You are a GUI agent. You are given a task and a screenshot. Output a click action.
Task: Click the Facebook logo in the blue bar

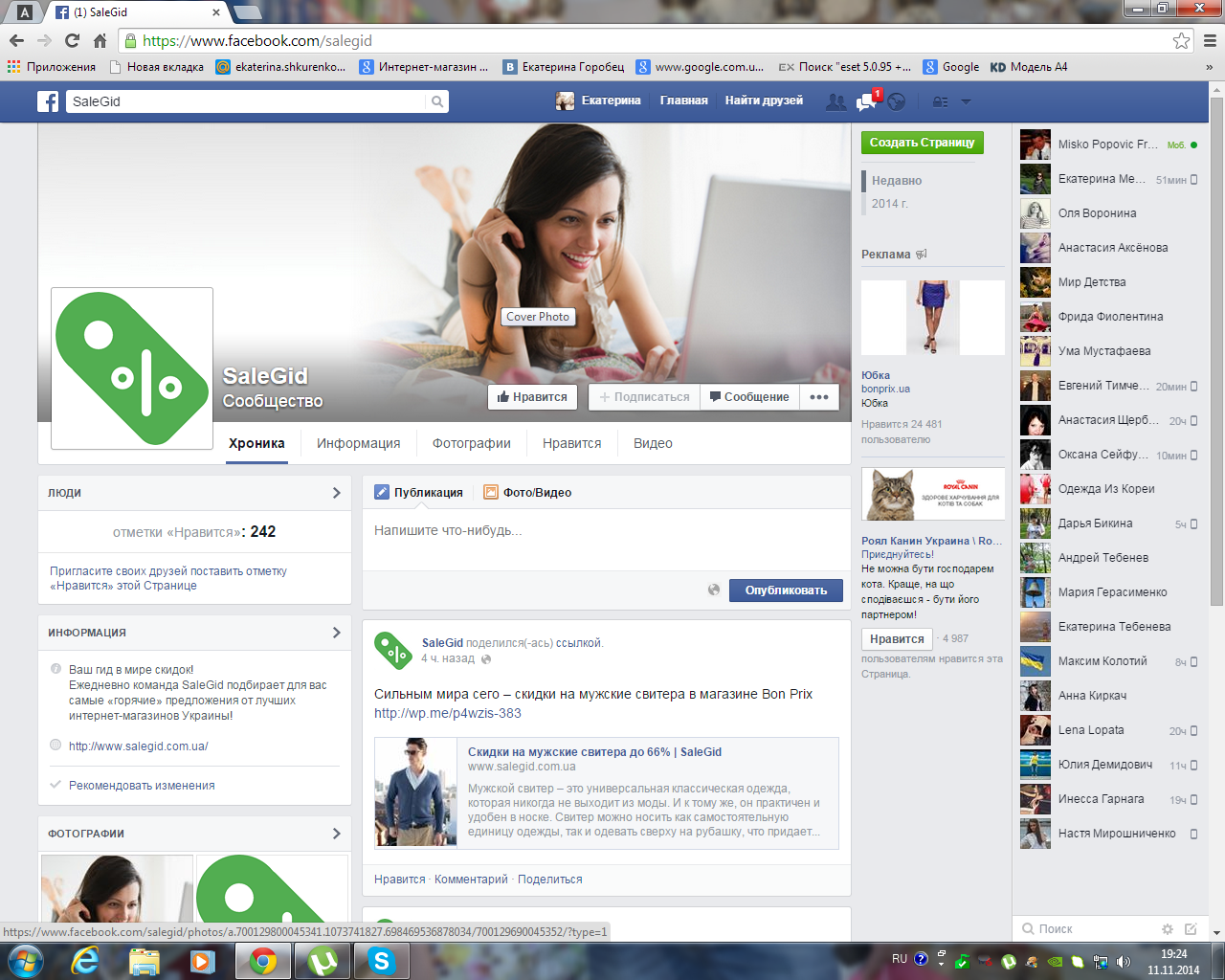coord(48,101)
